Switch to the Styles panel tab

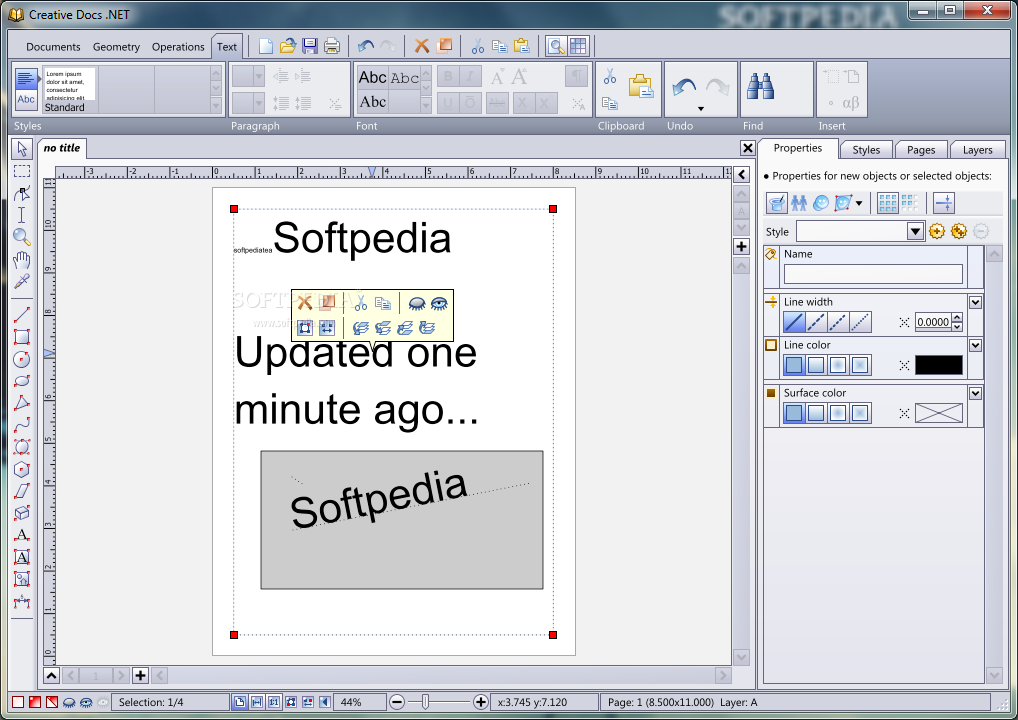866,150
